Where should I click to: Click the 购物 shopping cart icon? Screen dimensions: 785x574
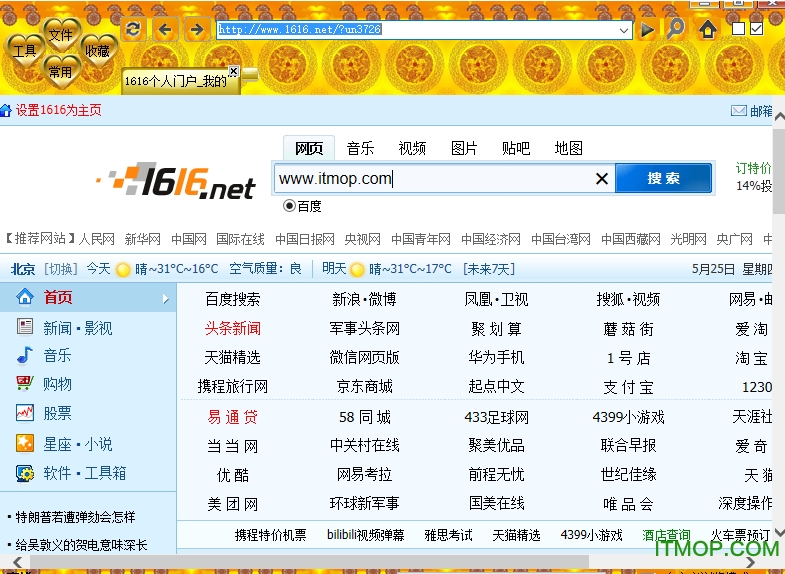tap(25, 383)
